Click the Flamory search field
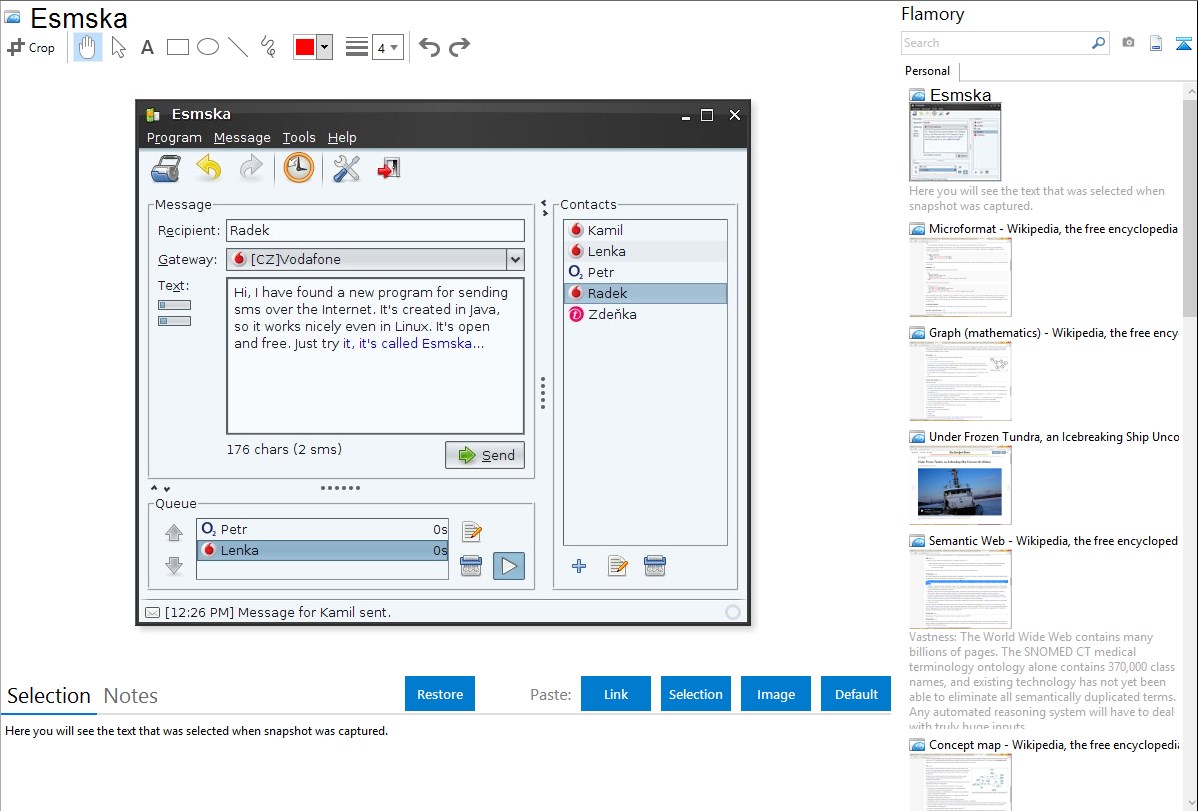 click(x=995, y=43)
